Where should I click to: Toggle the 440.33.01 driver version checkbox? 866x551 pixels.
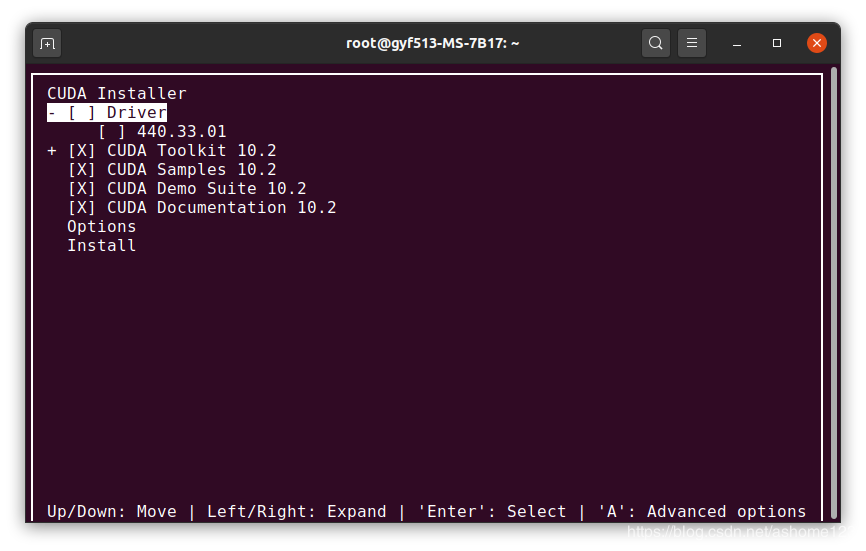coord(112,132)
